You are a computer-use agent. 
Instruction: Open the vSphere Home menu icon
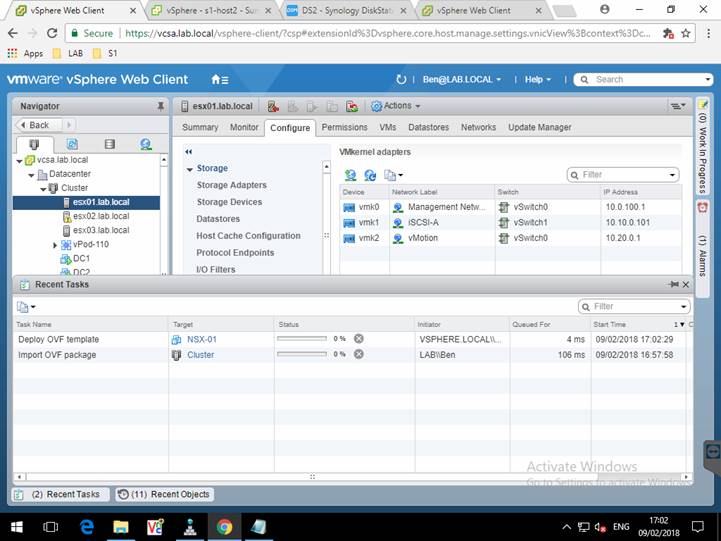point(219,80)
